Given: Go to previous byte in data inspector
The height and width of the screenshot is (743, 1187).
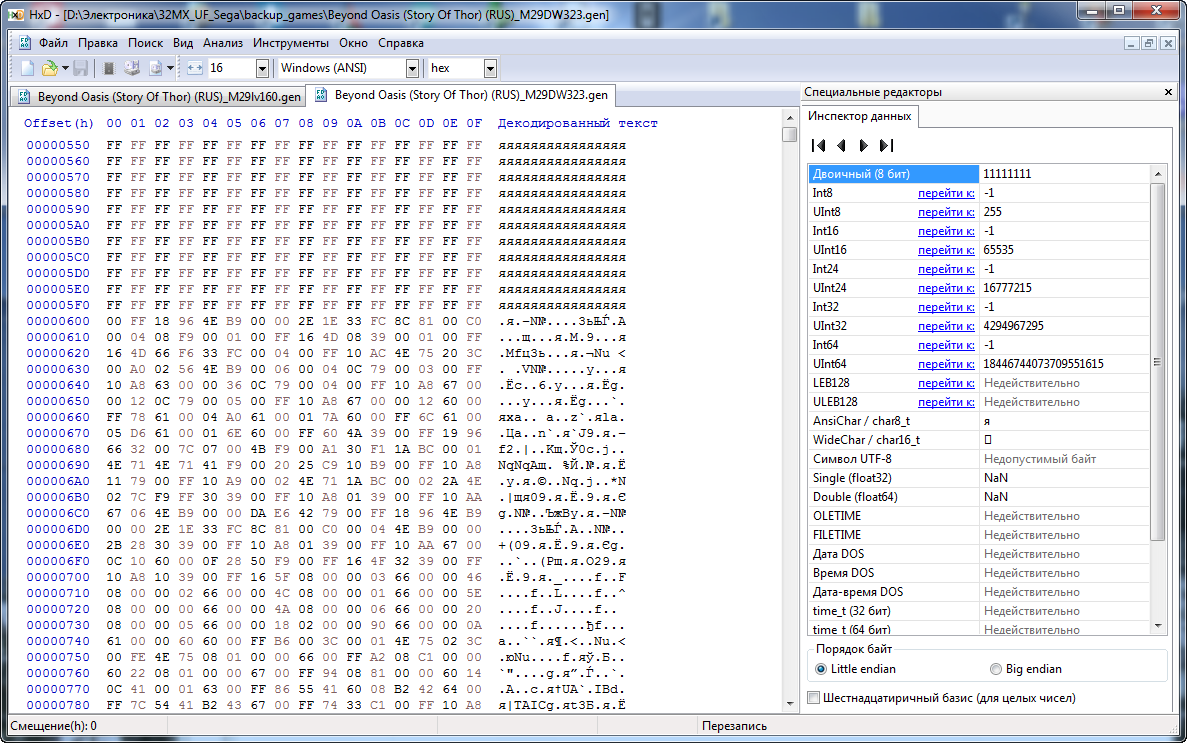Looking at the screenshot, I should coord(841,145).
